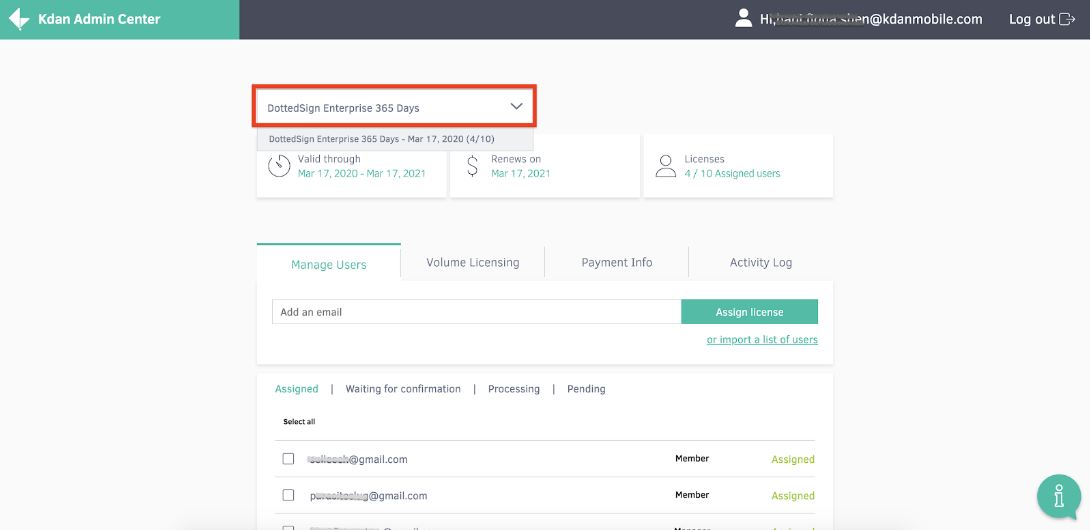
Task: Switch to the Manage Users tab
Action: click(x=329, y=264)
